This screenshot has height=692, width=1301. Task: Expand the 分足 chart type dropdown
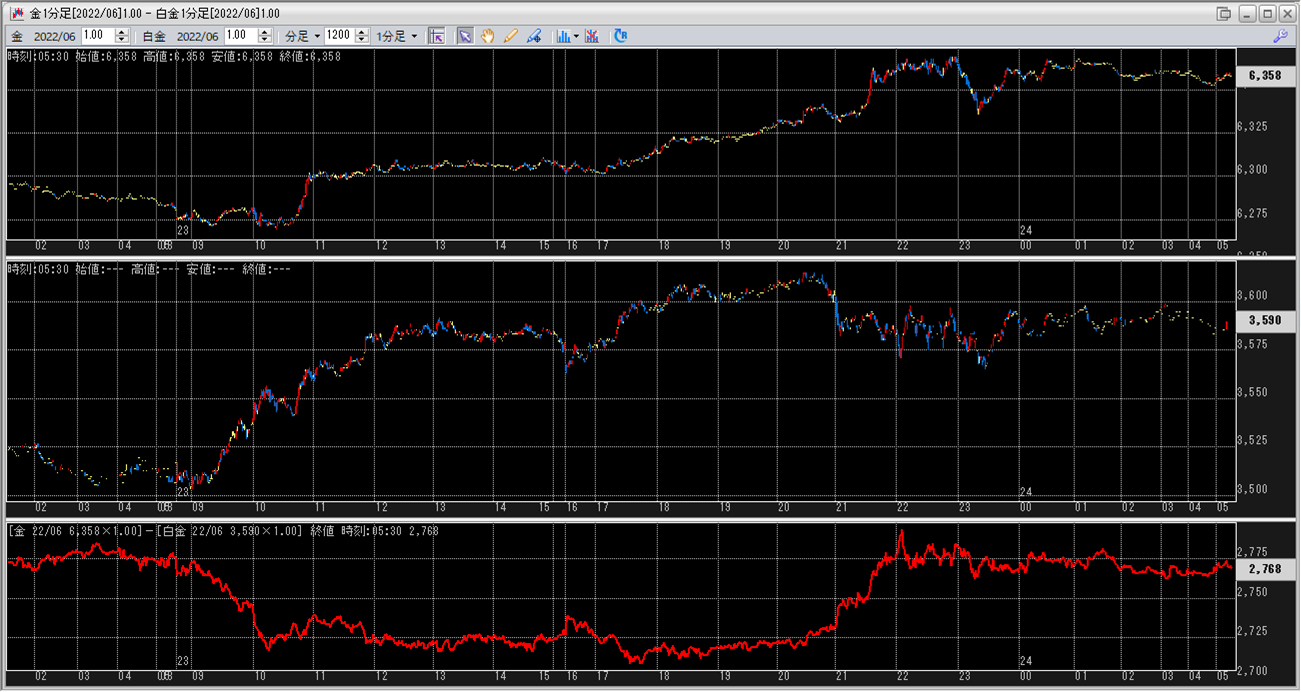point(303,36)
